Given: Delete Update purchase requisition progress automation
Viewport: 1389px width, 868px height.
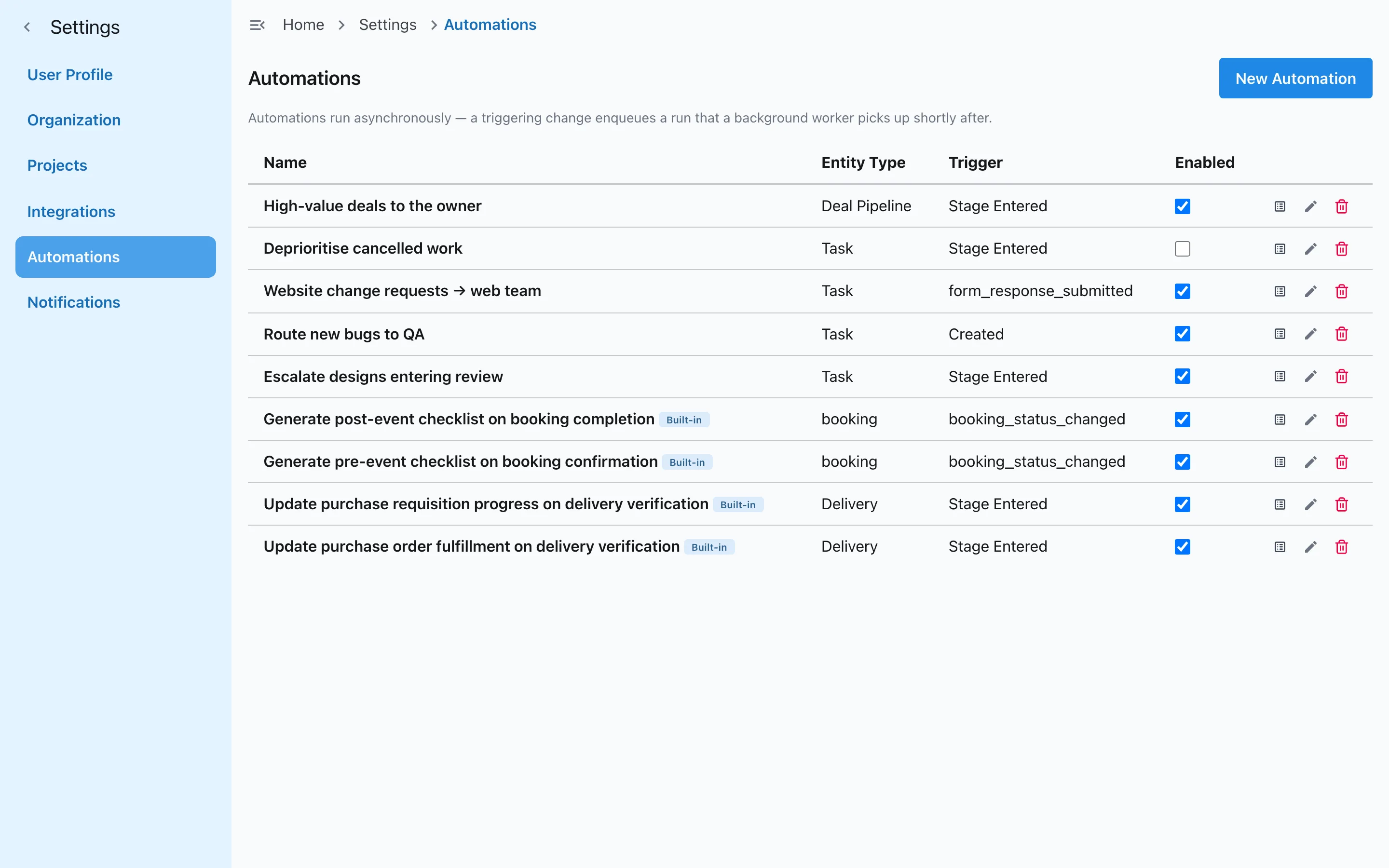Looking at the screenshot, I should coord(1341,504).
